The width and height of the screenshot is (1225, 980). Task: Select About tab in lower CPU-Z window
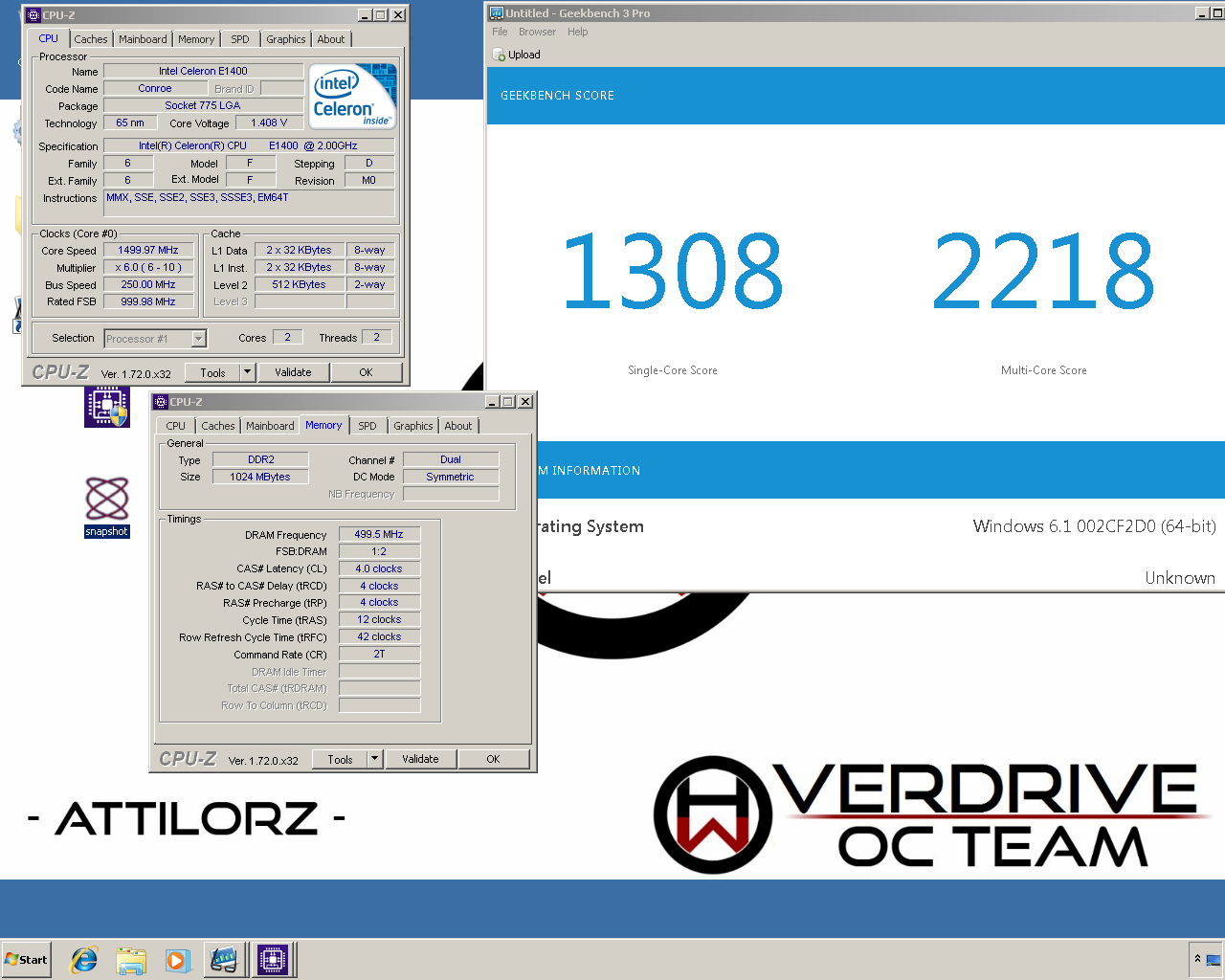(x=458, y=426)
